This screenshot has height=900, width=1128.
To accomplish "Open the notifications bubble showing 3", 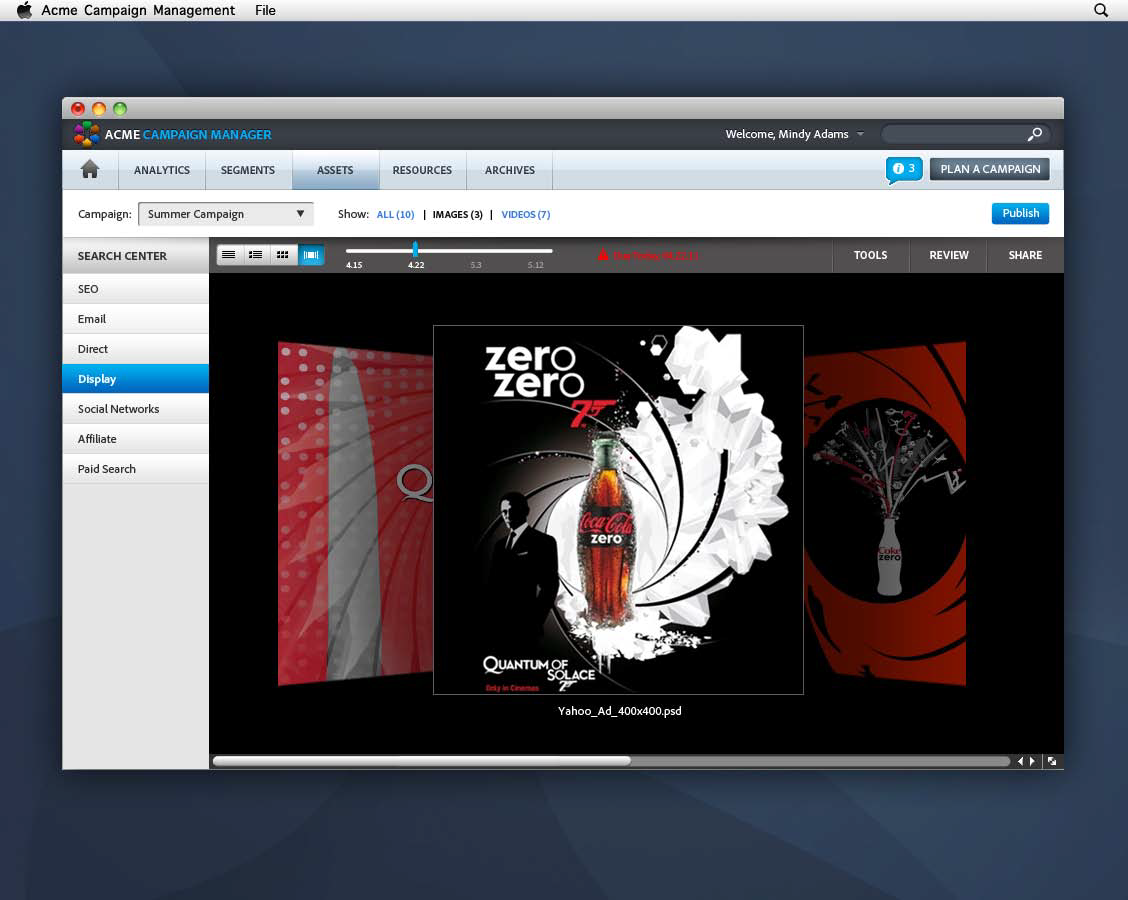I will point(904,170).
